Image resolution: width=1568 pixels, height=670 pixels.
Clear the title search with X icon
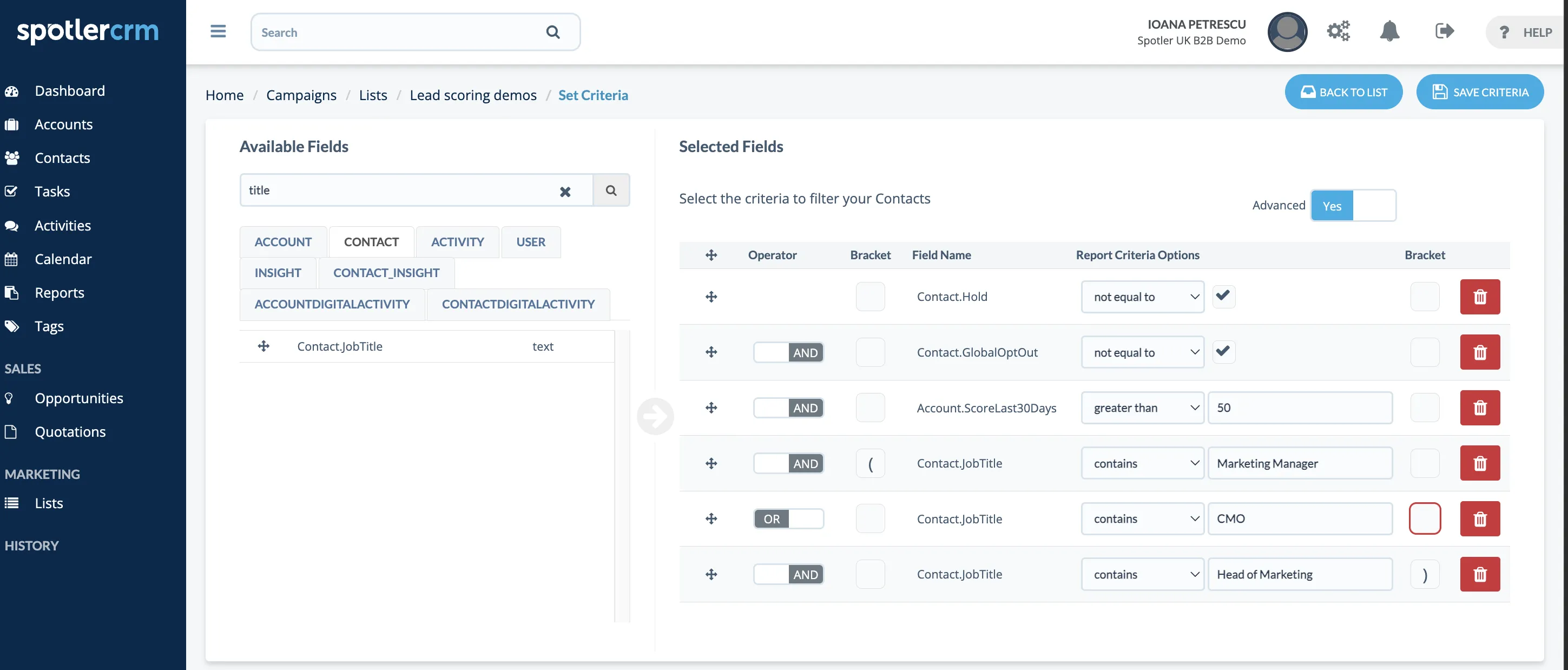pyautogui.click(x=565, y=191)
